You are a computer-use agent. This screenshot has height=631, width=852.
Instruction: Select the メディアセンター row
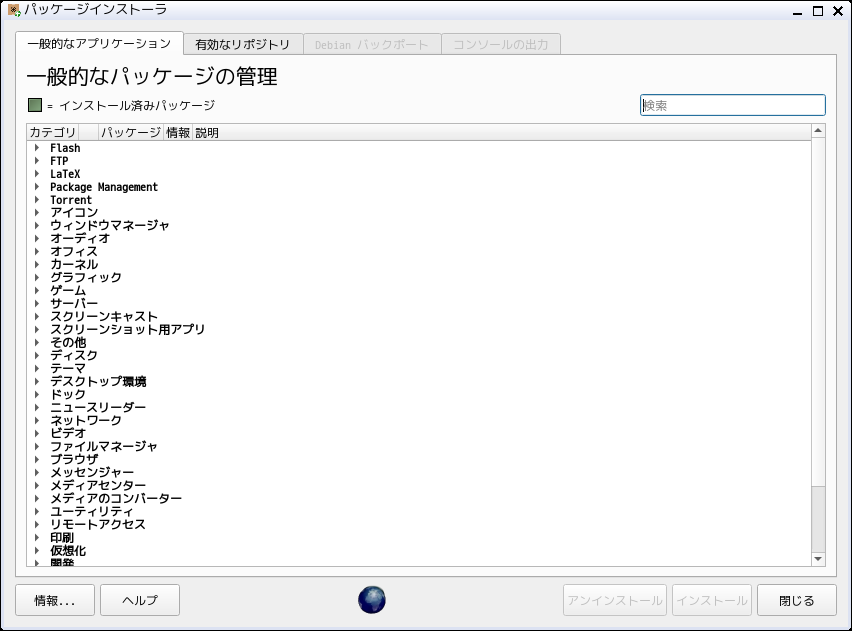point(419,485)
